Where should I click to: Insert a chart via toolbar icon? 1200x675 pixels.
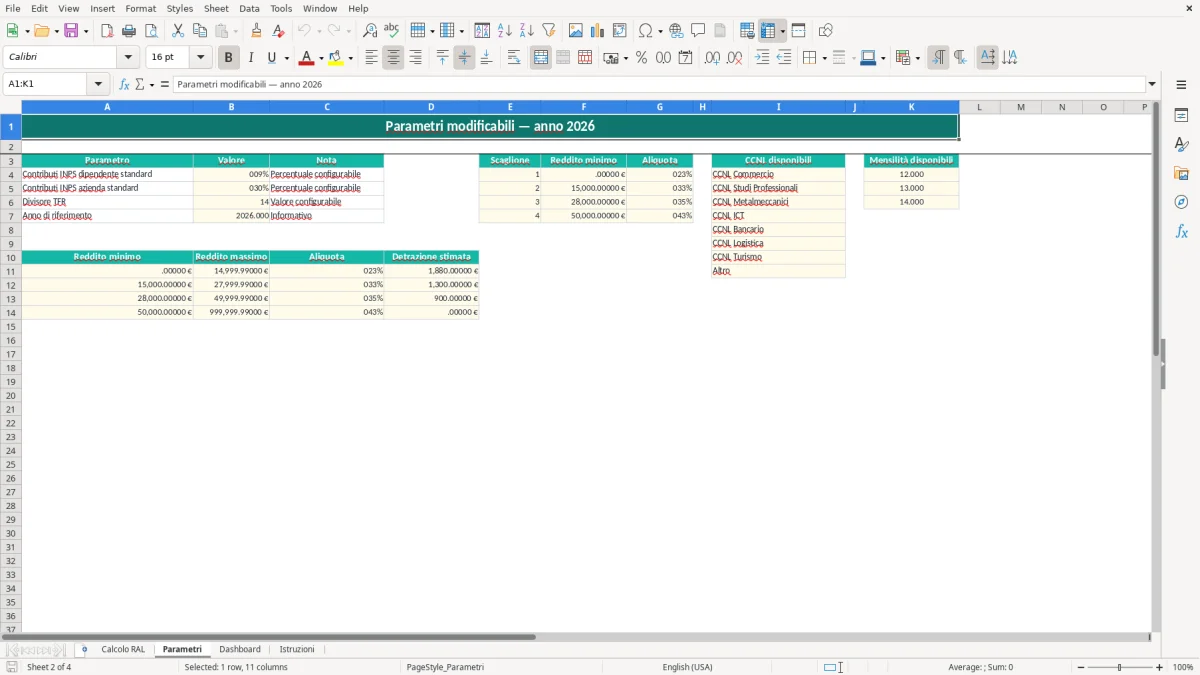coord(598,31)
